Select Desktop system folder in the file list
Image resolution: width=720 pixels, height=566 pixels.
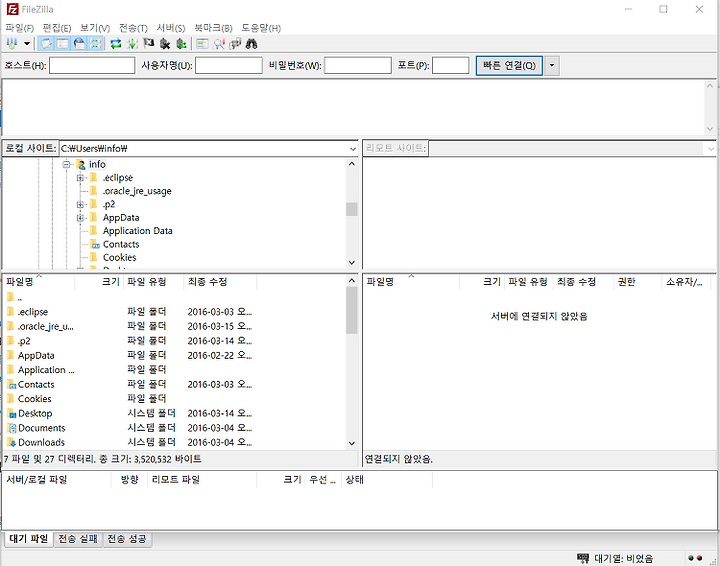point(35,414)
